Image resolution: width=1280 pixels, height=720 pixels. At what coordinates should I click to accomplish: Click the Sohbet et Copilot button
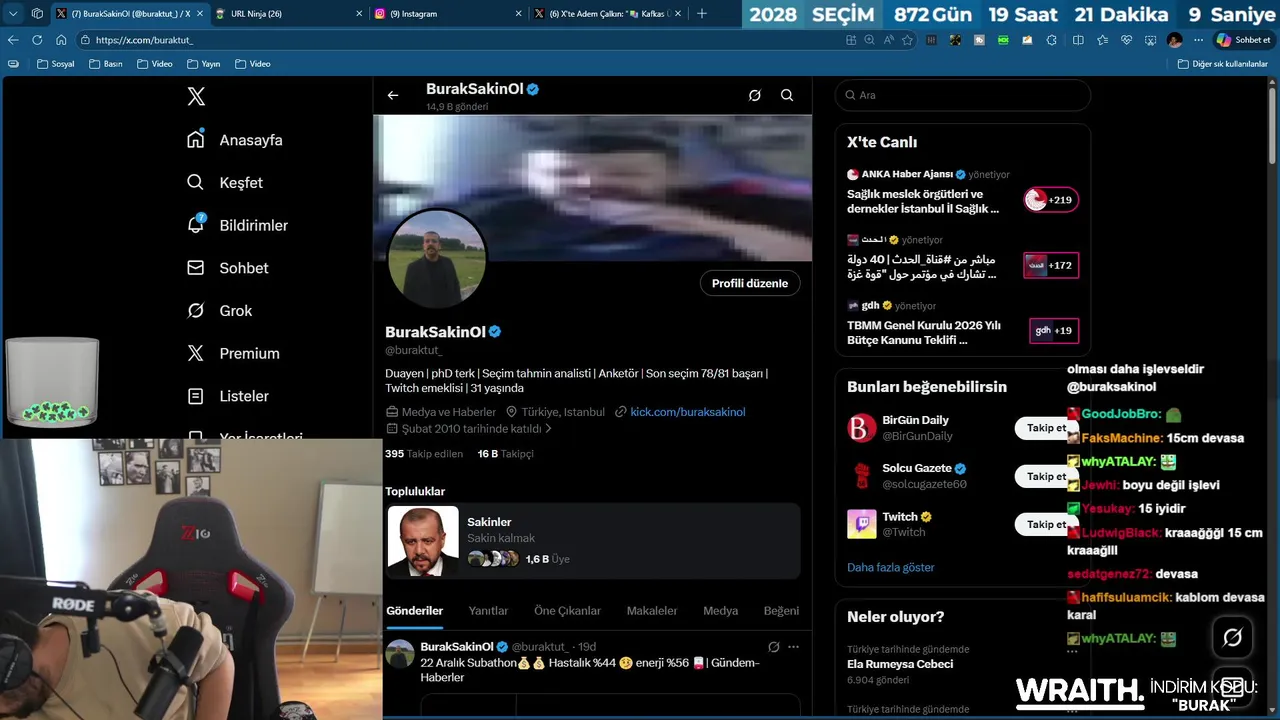(1243, 40)
